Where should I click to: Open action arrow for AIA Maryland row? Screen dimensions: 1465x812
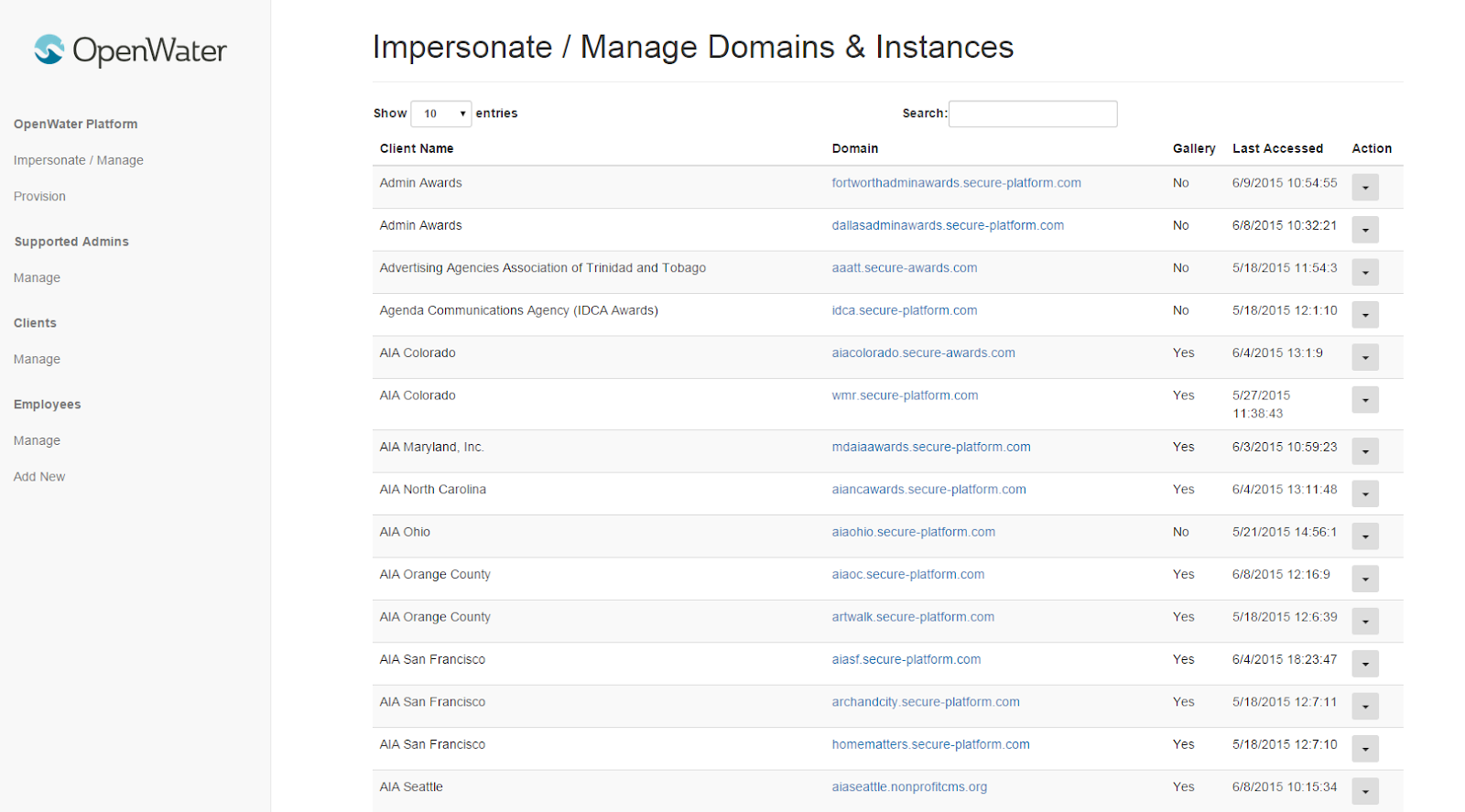[x=1364, y=451]
